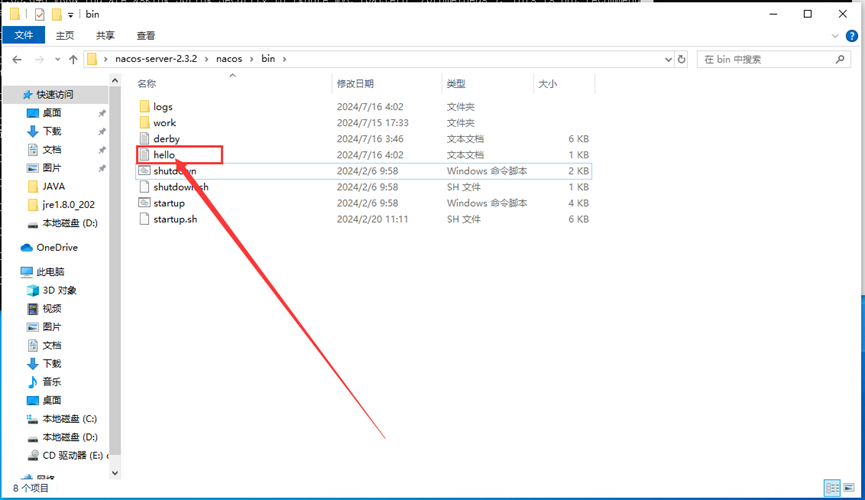The height and width of the screenshot is (500, 865).
Task: Open the Help question mark icon
Action: coord(853,35)
